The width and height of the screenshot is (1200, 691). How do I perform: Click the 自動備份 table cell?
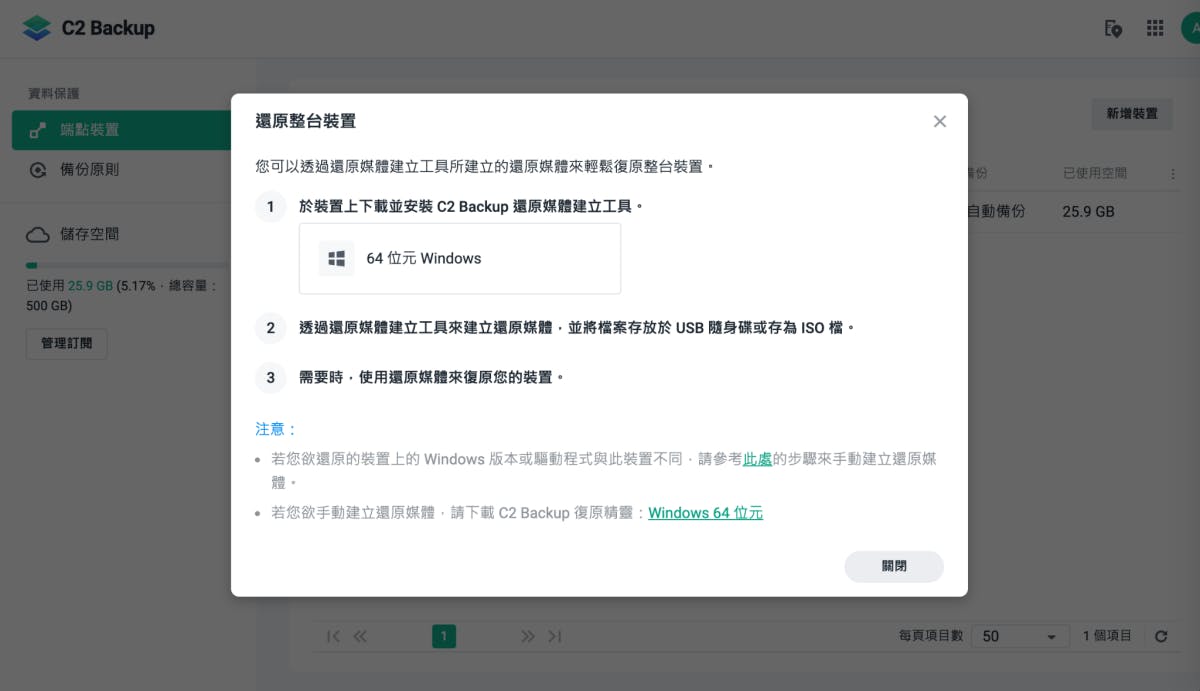click(x=996, y=212)
